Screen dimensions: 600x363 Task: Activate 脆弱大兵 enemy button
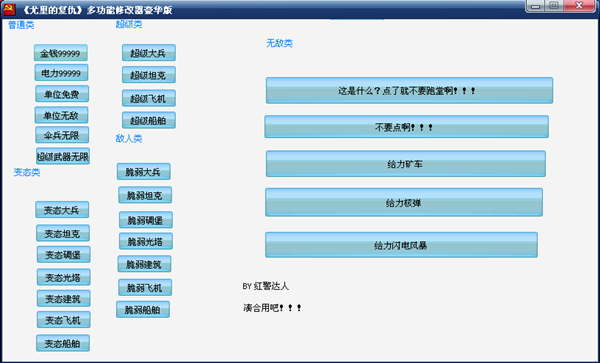click(x=143, y=171)
